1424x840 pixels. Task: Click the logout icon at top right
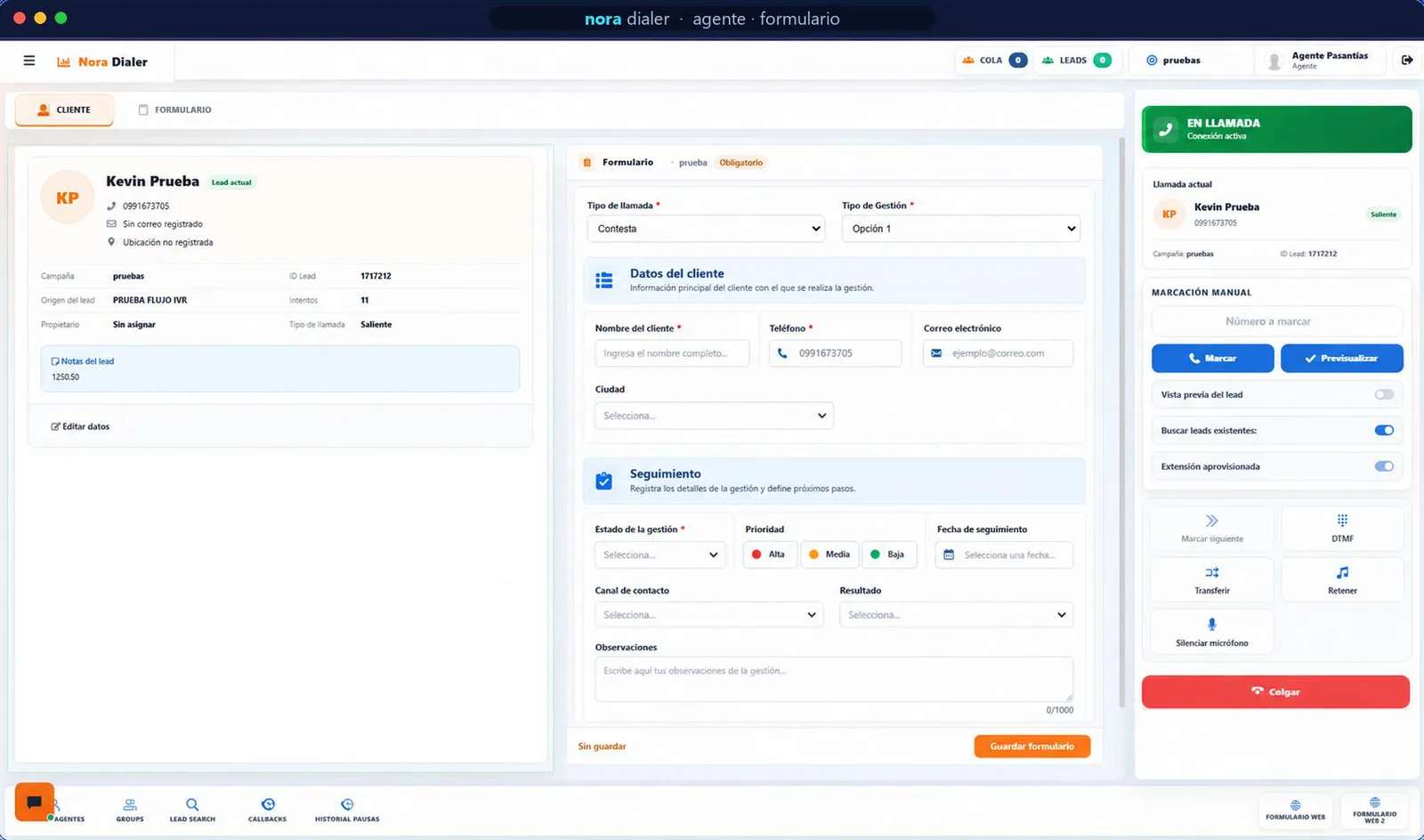1407,61
